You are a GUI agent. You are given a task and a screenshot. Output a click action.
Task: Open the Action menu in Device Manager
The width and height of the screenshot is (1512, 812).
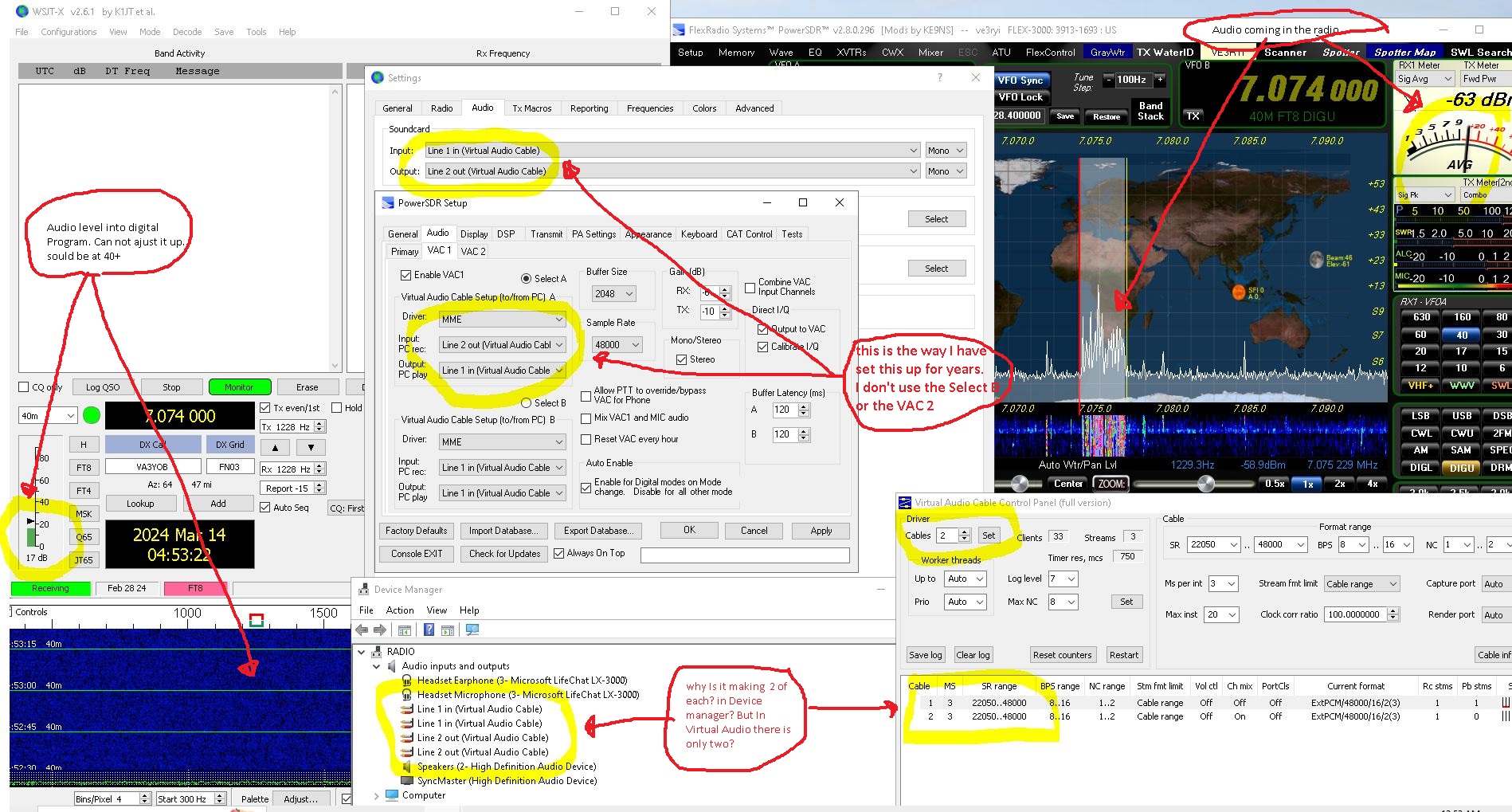[400, 610]
